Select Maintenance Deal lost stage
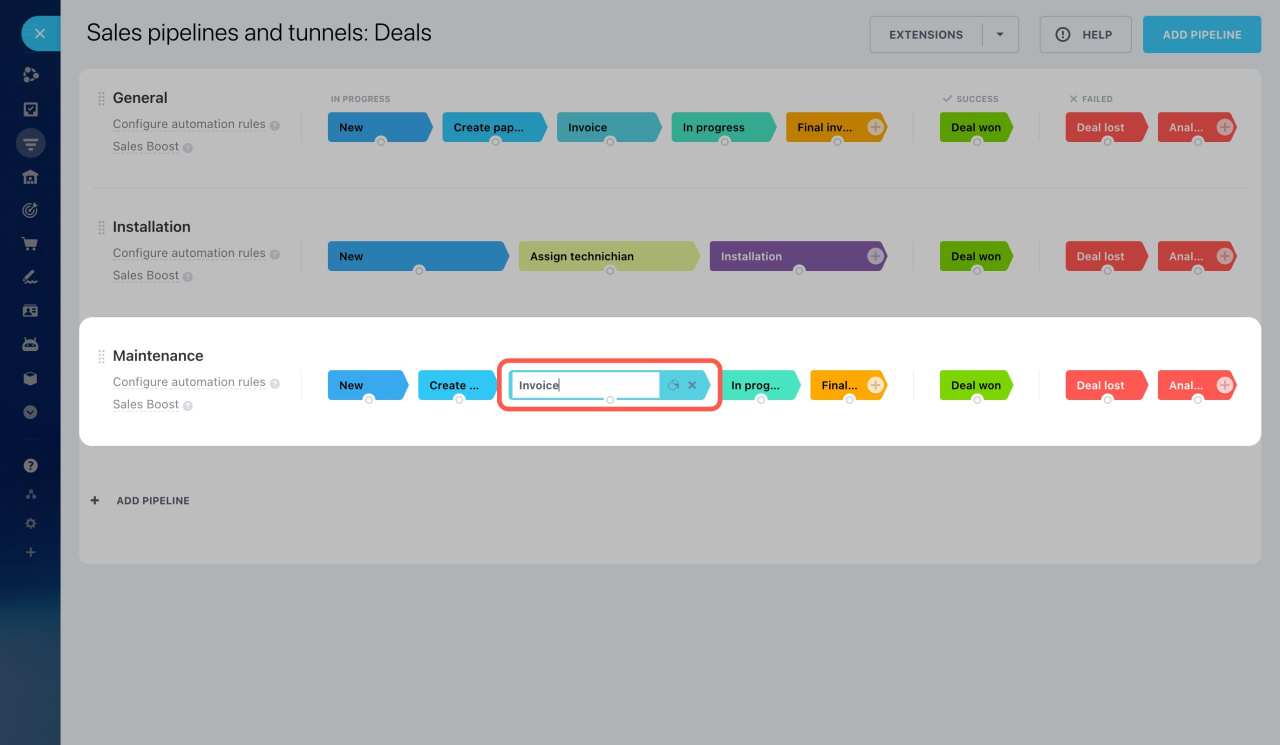 point(1106,385)
